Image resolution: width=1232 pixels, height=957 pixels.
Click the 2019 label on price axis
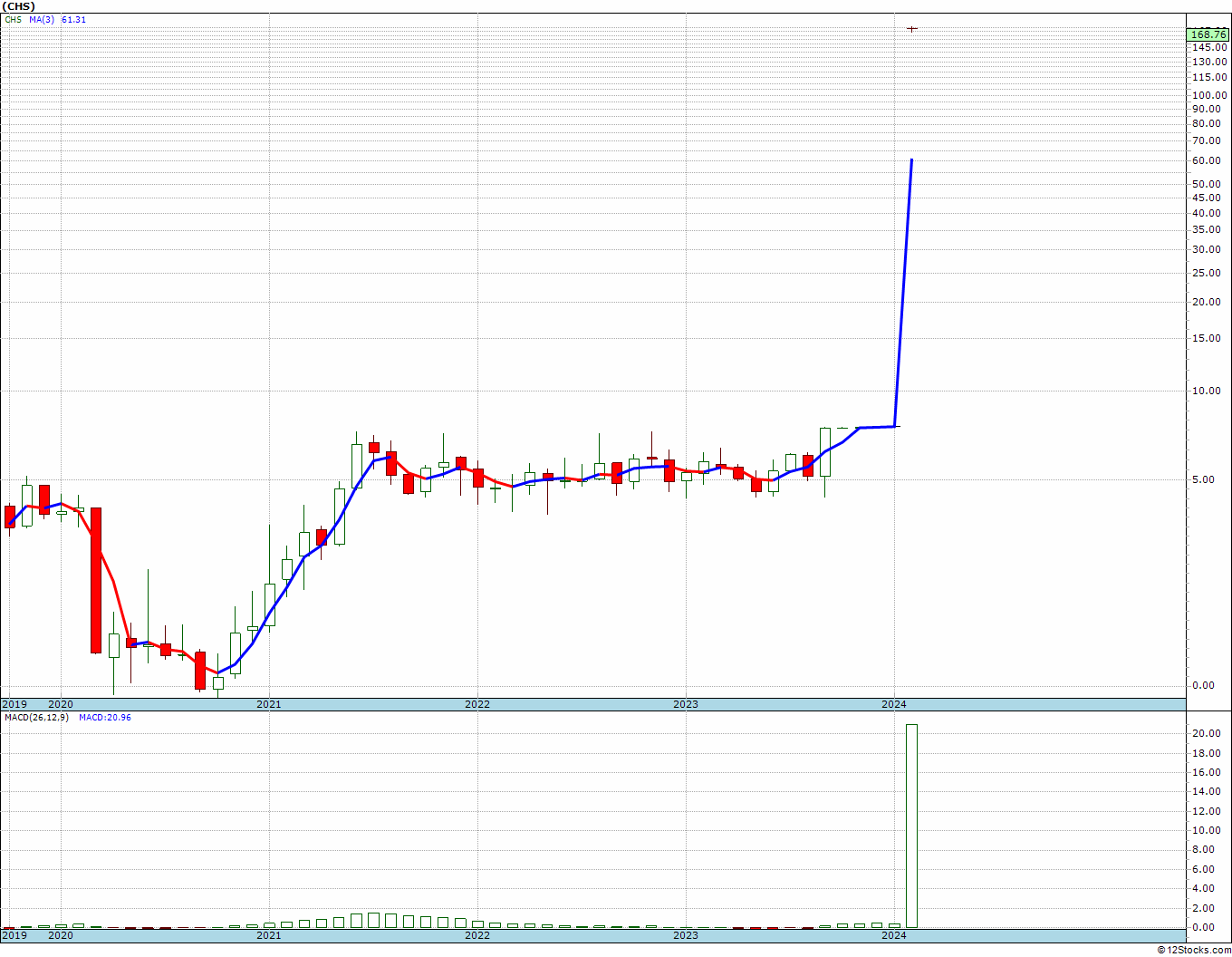(14, 704)
